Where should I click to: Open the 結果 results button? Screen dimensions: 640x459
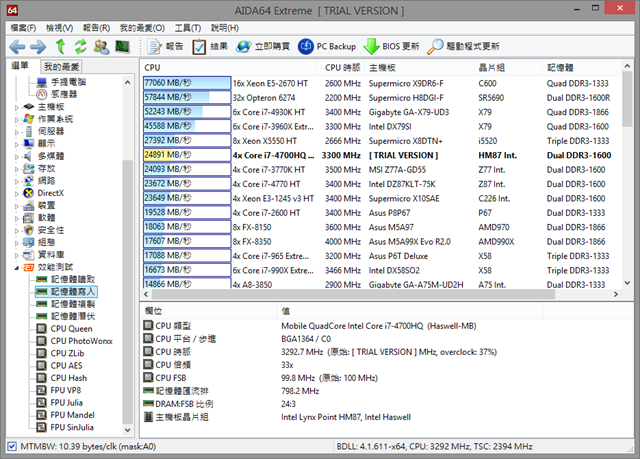pos(210,47)
